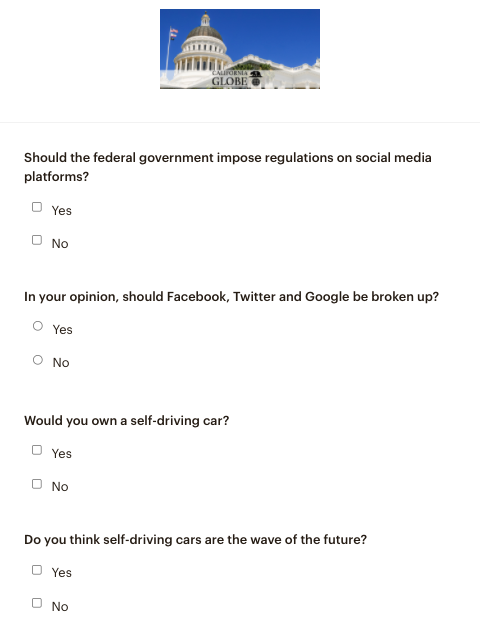
Task: Check the No box for owning a self-driving car
Action: (37, 484)
